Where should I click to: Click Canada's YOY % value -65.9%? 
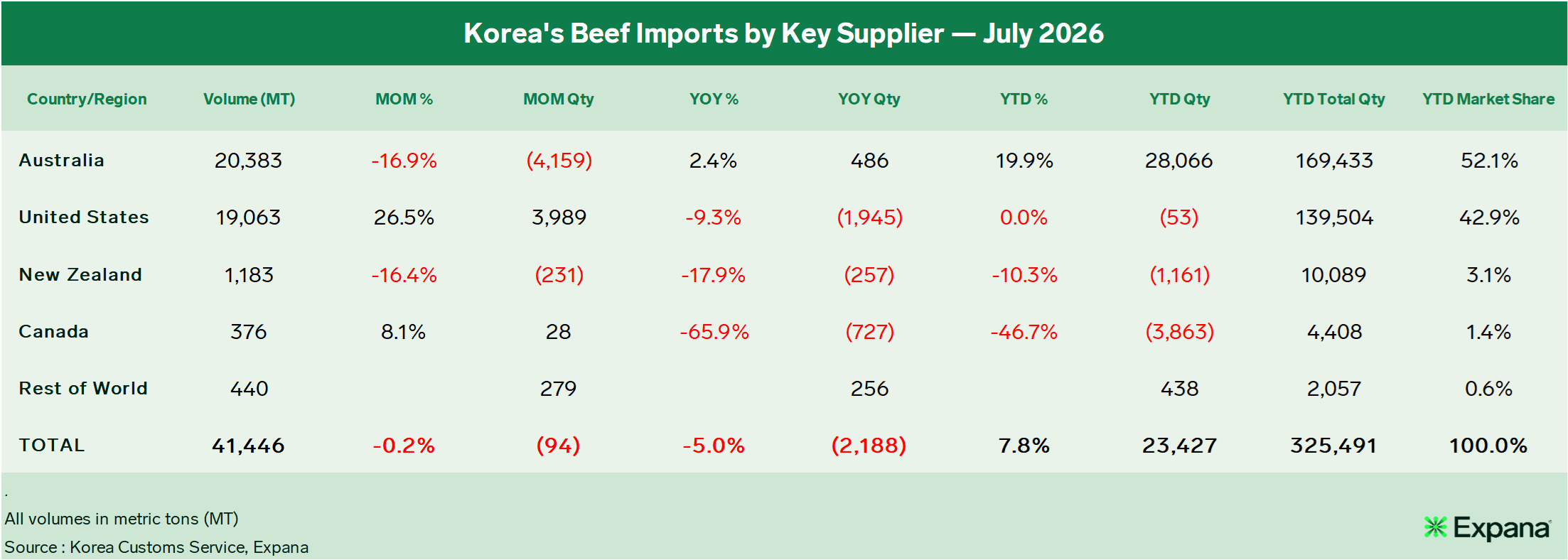point(714,332)
